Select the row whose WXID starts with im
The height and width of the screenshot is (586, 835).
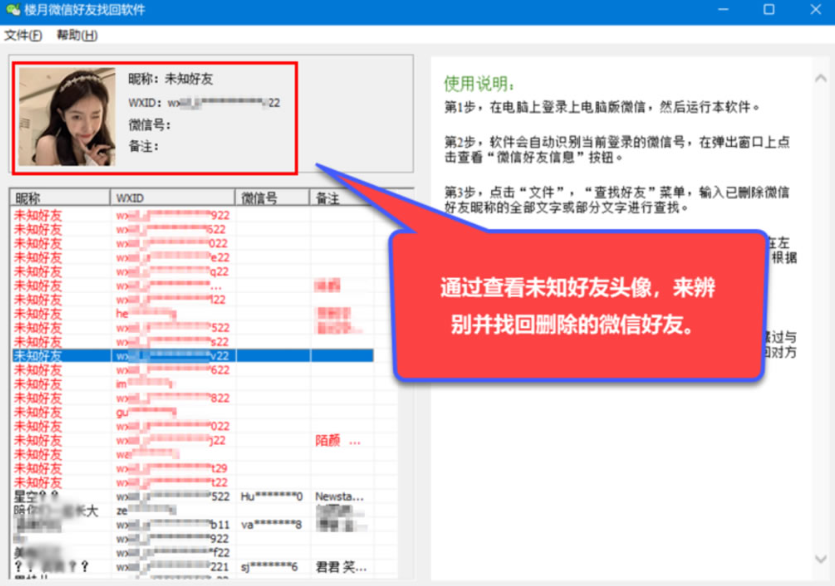click(x=192, y=384)
